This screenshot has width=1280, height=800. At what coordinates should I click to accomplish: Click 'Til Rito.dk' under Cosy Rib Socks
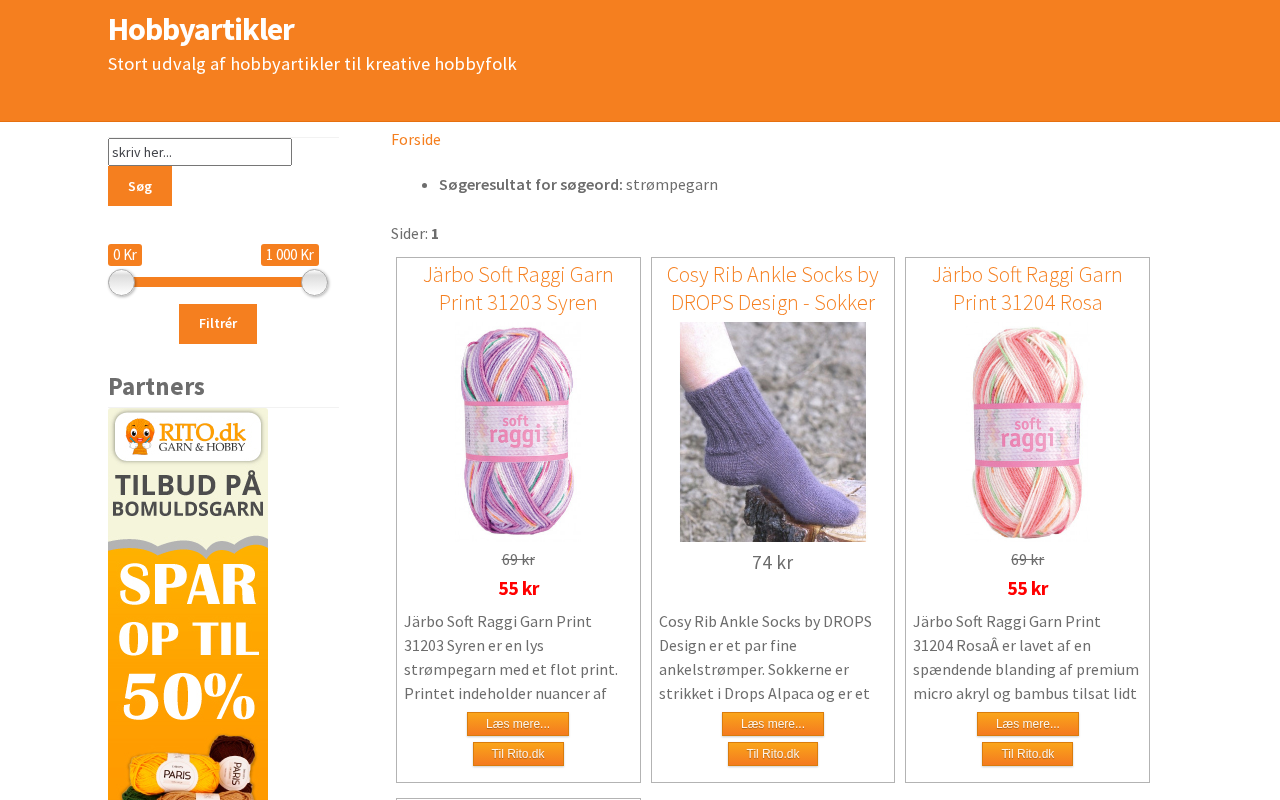click(x=773, y=754)
